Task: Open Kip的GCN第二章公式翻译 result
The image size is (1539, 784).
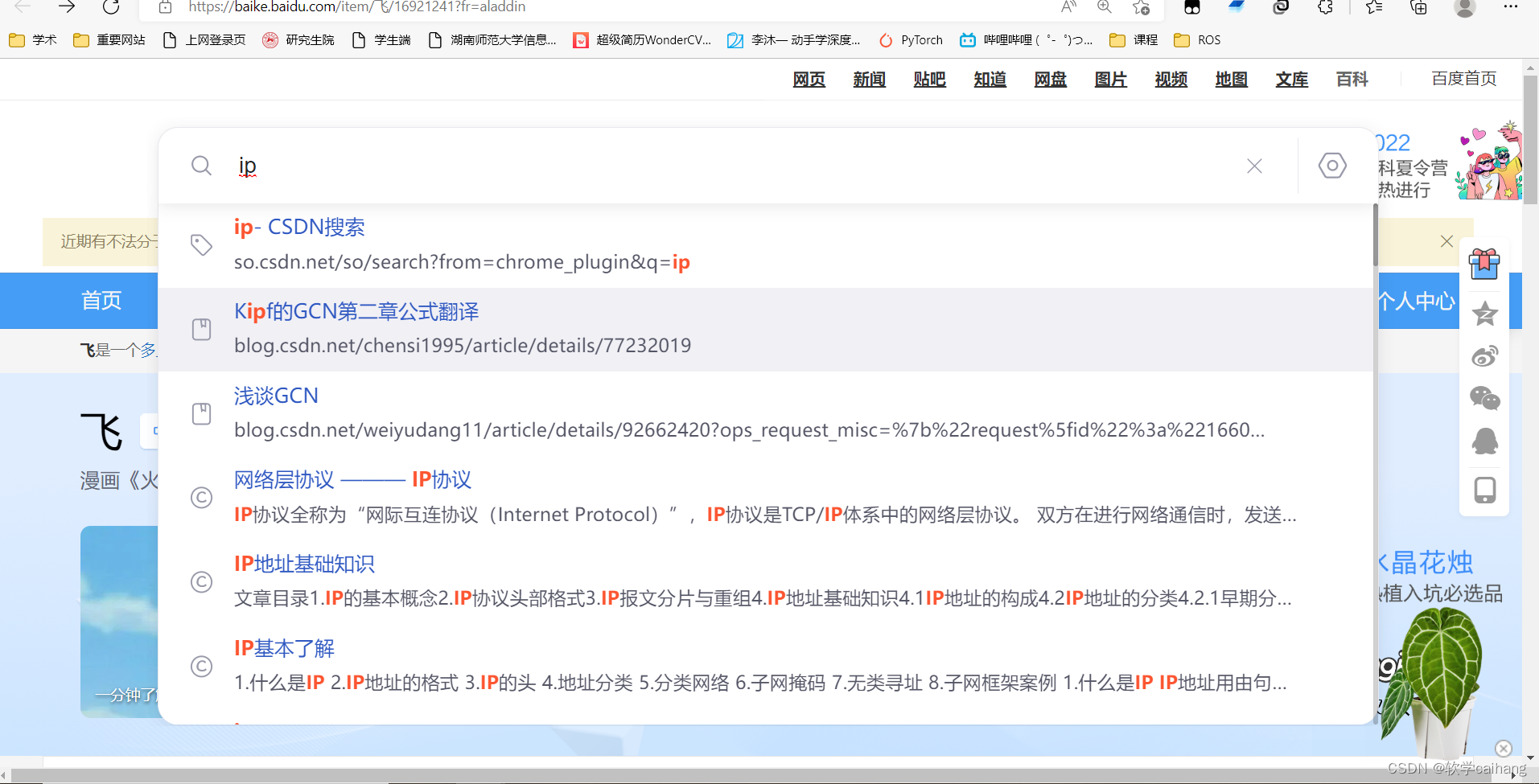Action: tap(356, 312)
